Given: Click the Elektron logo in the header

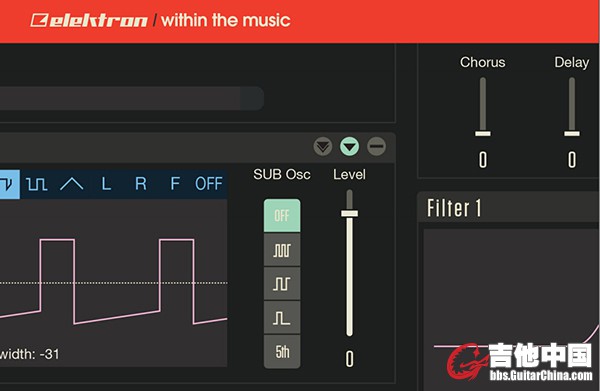Looking at the screenshot, I should click(89, 20).
